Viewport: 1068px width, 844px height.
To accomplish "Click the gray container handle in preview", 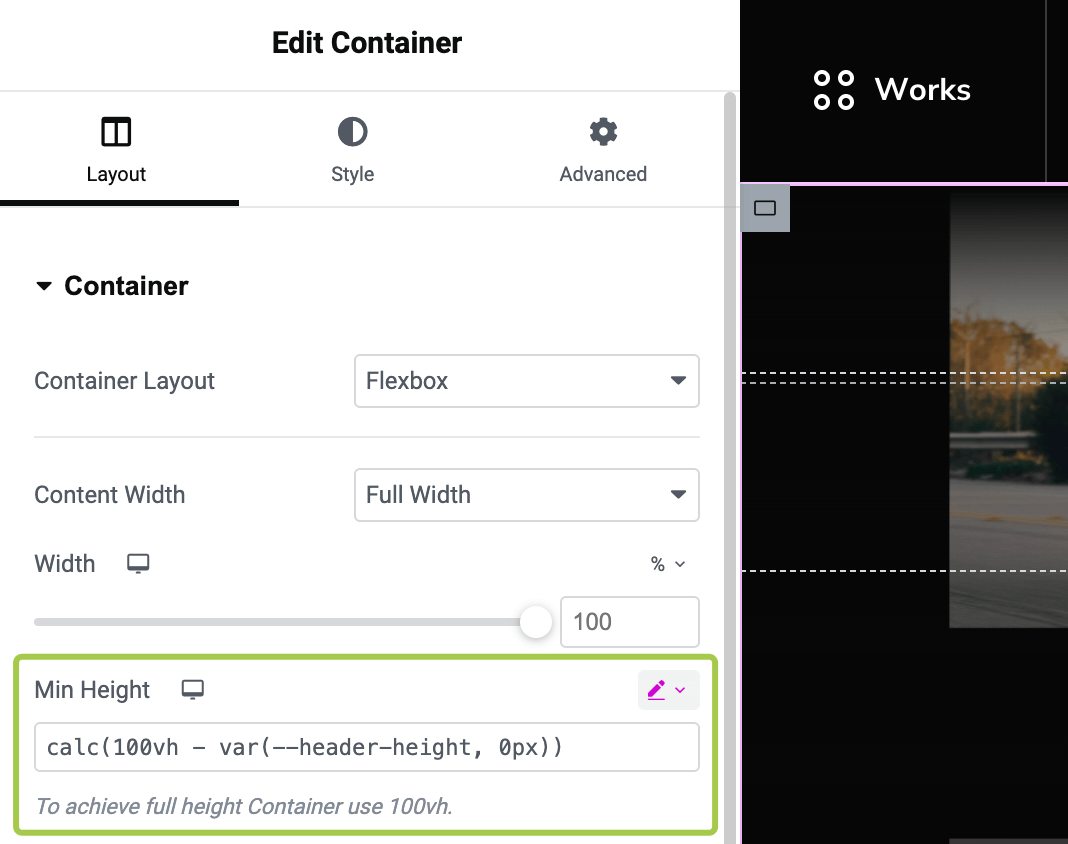I will tap(765, 208).
